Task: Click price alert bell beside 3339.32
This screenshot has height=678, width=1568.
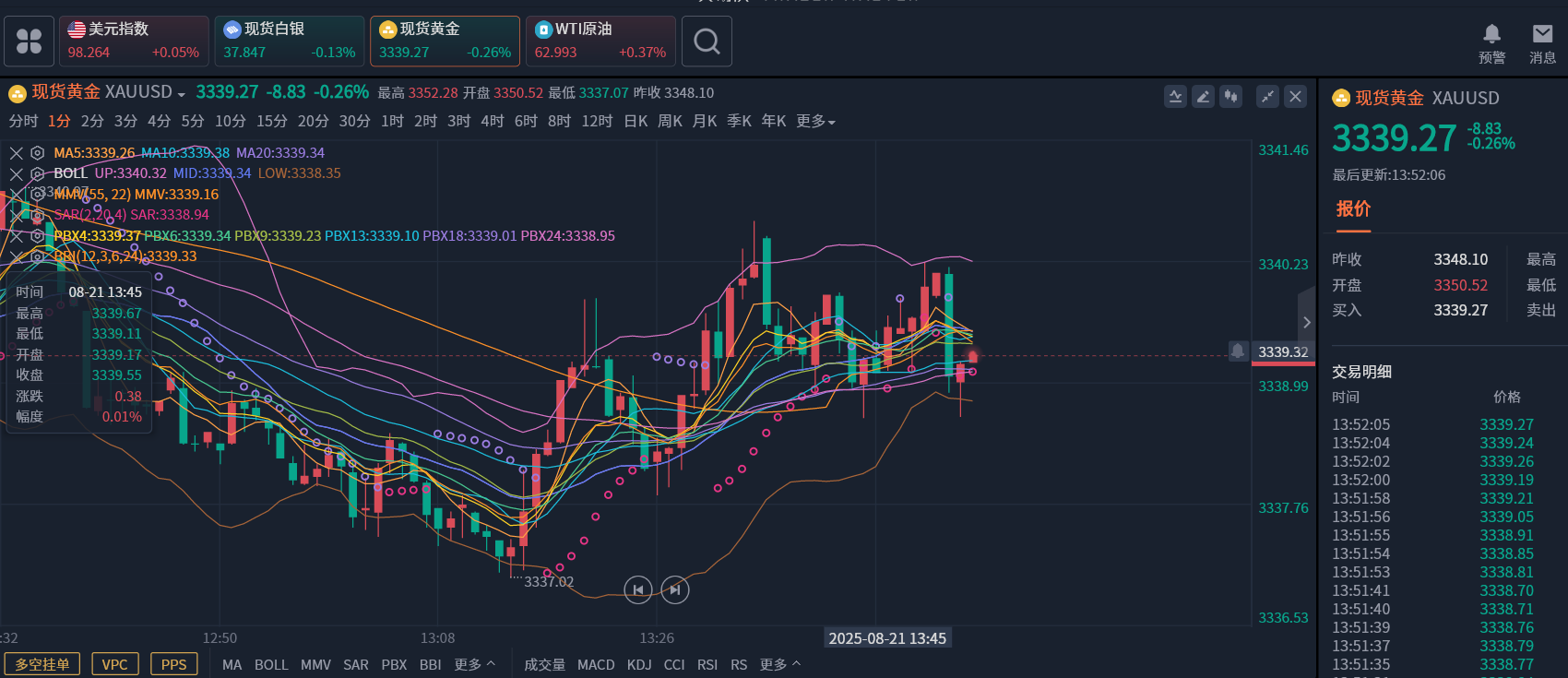Action: pos(1238,351)
